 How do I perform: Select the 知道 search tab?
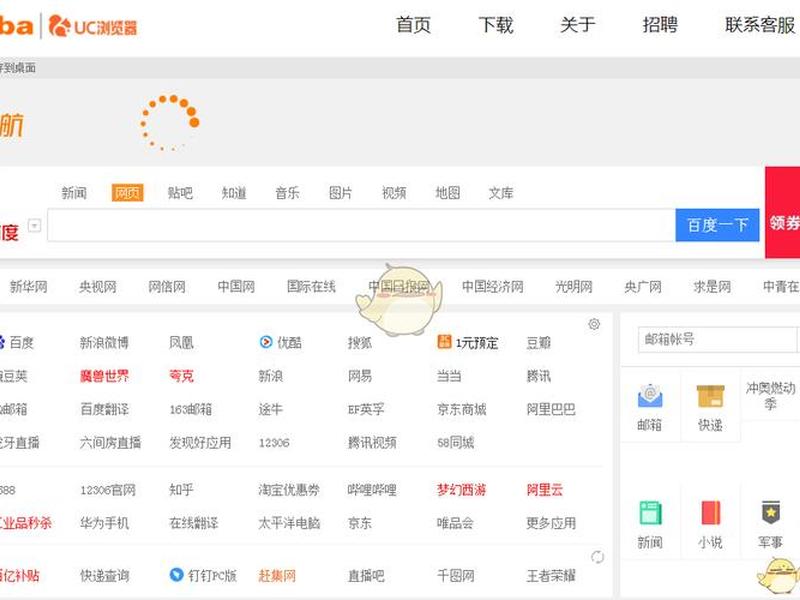tap(234, 193)
